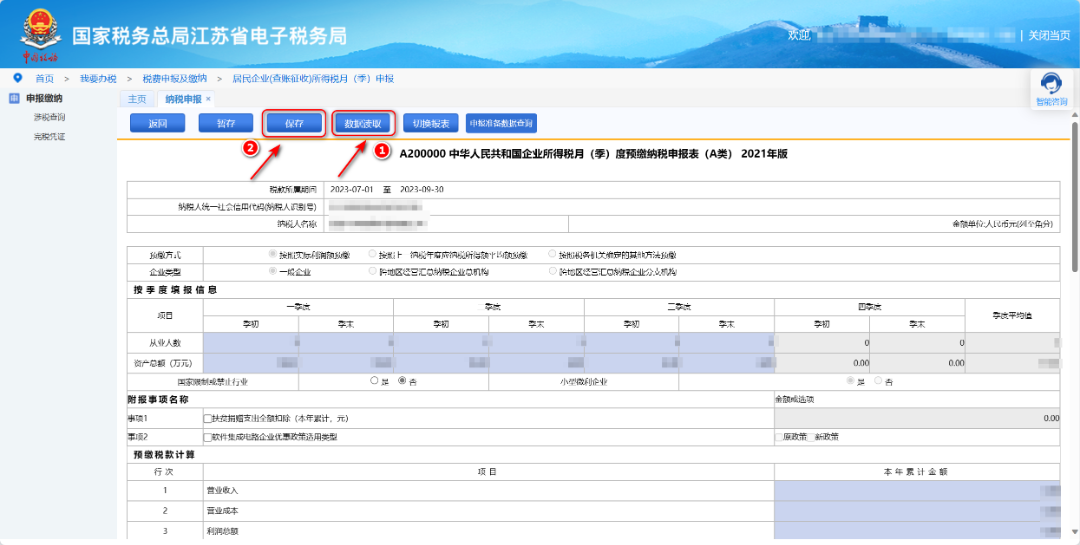
Task: Click the vertical page scrollbar
Action: point(1073,200)
